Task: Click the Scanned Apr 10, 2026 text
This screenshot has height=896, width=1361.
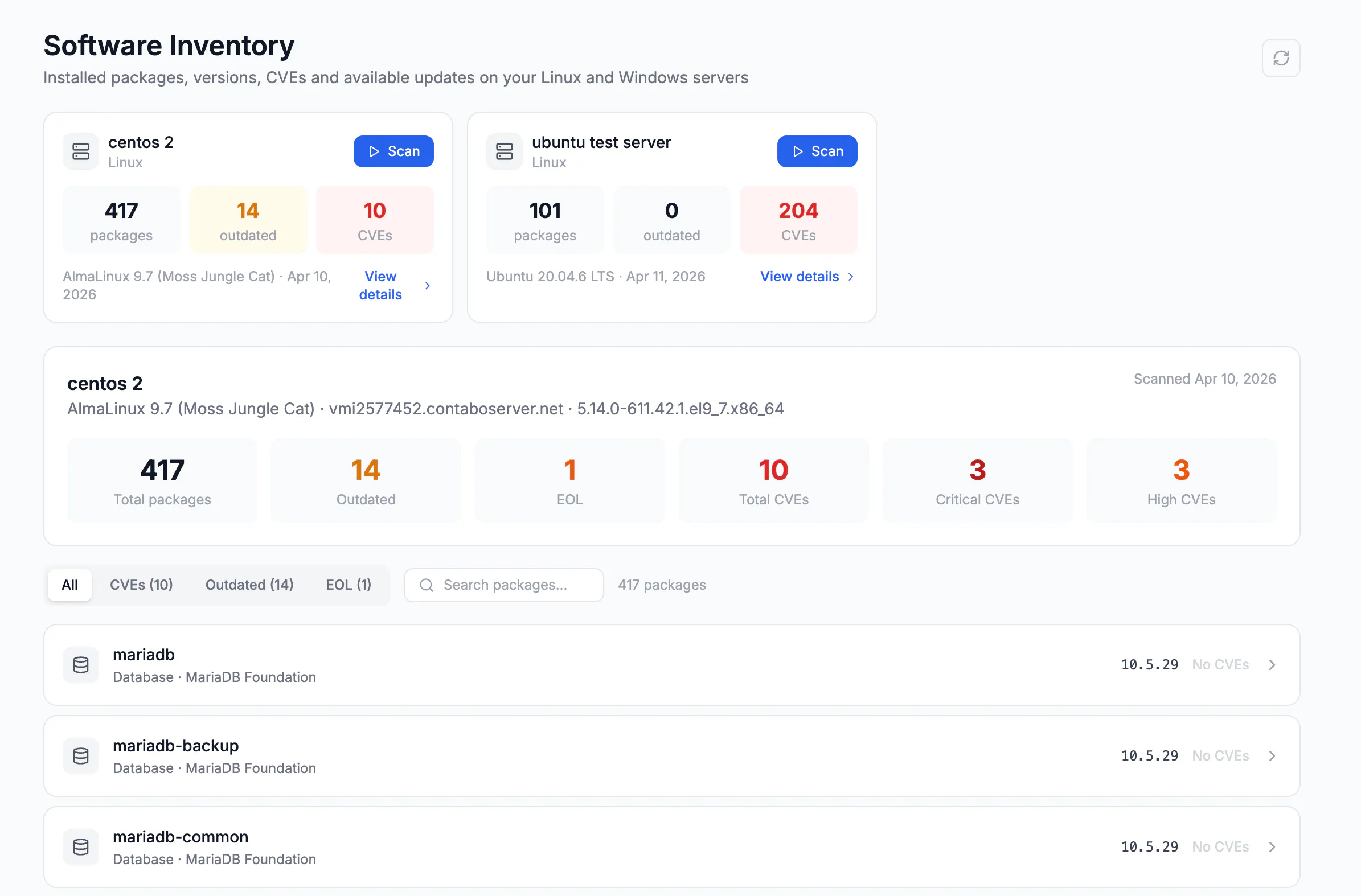Action: pyautogui.click(x=1205, y=379)
